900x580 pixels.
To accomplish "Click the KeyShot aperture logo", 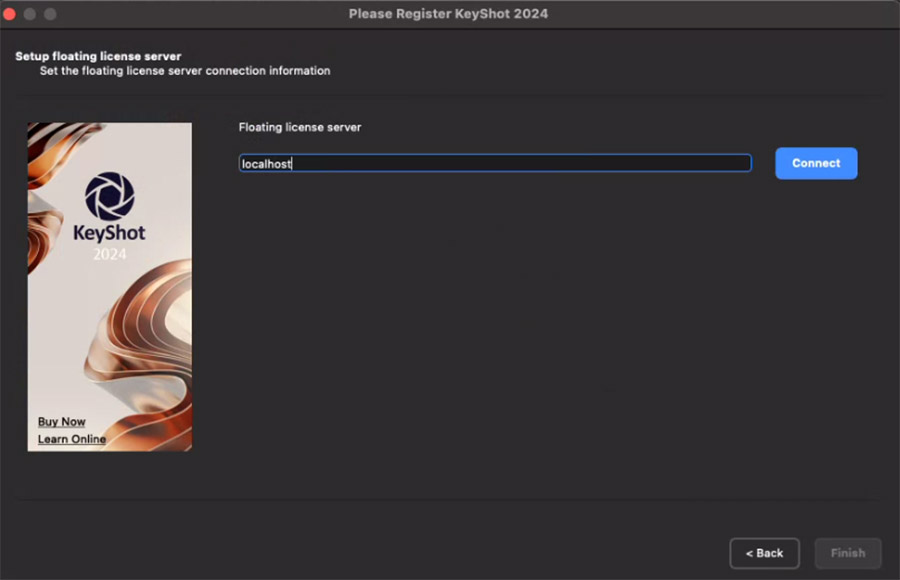I will (108, 196).
